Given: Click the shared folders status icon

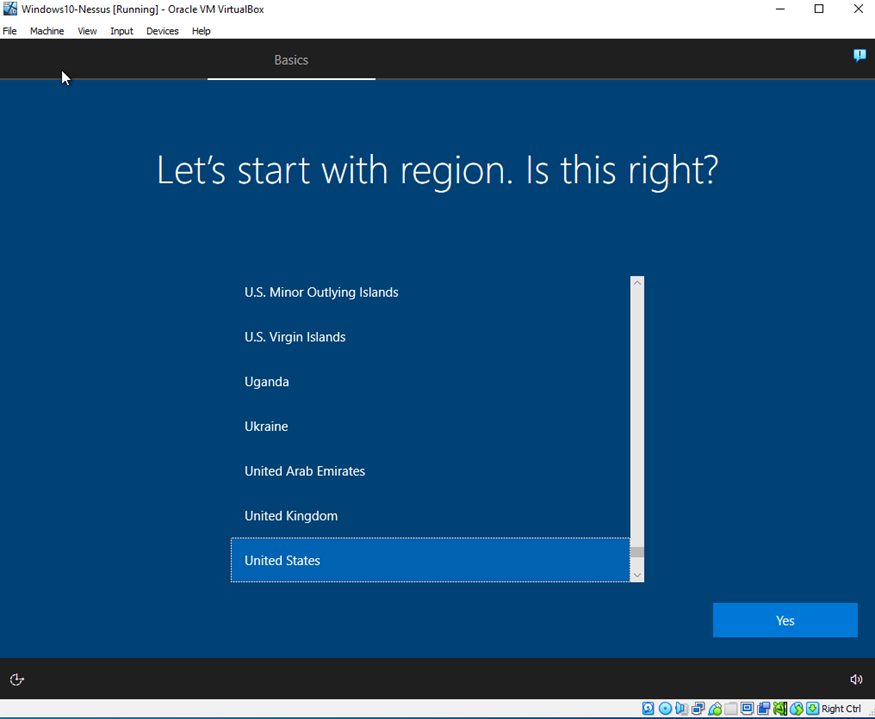Looking at the screenshot, I should coord(731,709).
